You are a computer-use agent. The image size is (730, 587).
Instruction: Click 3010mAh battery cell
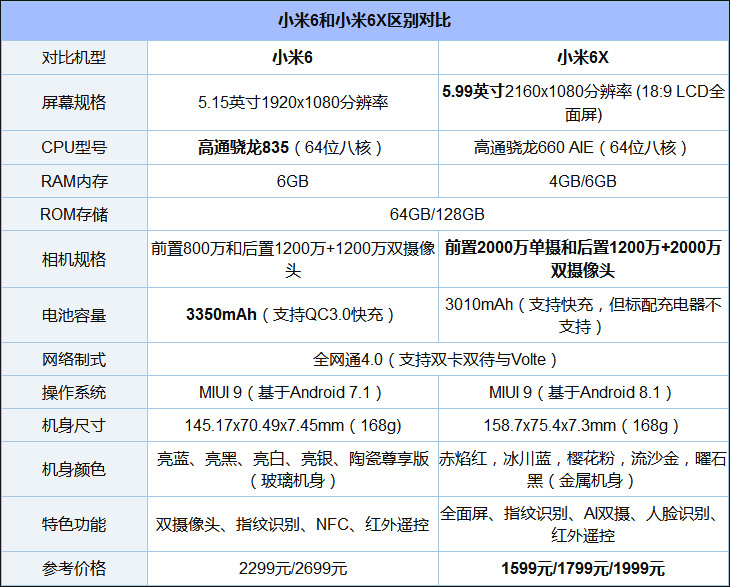click(583, 315)
